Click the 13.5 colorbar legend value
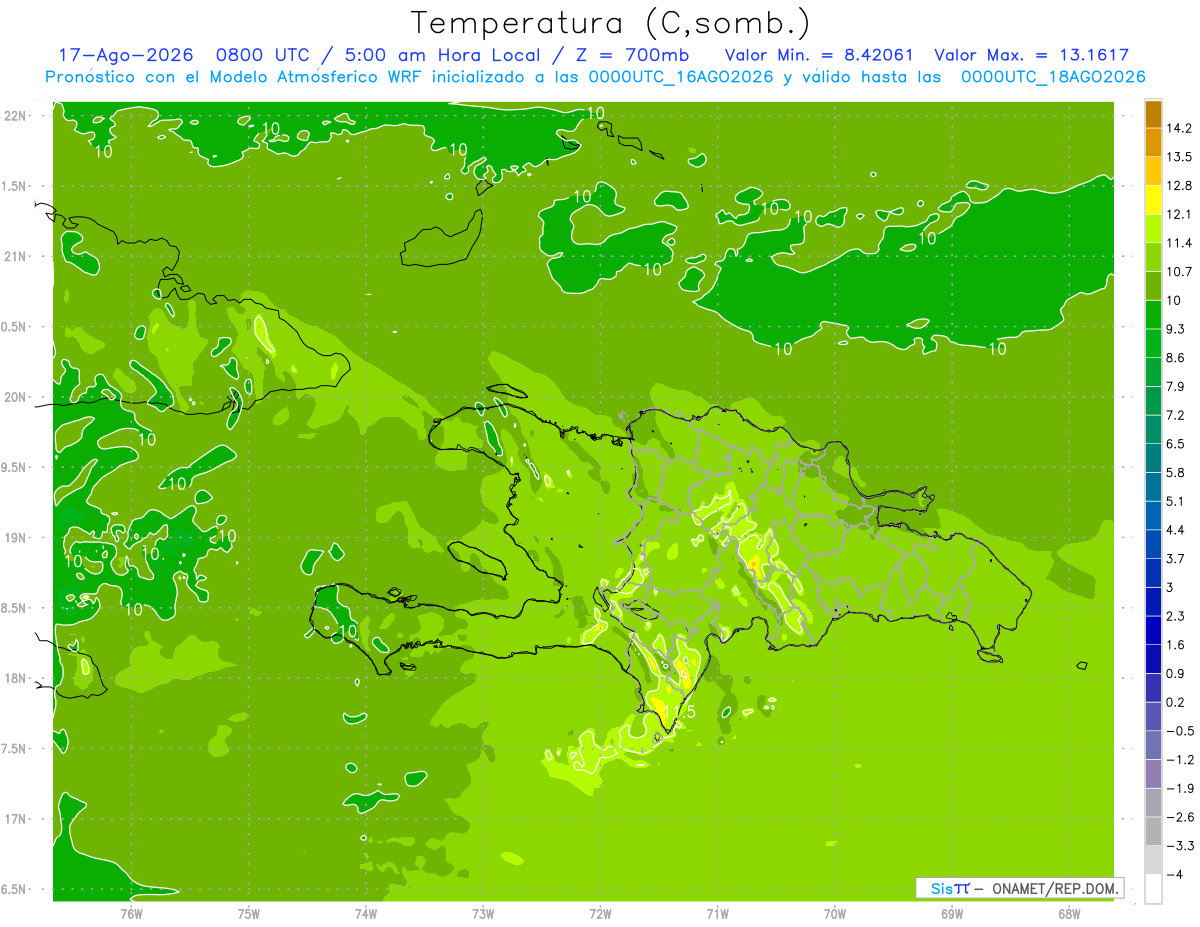Screen dimensions: 1200x927 [x=1179, y=157]
